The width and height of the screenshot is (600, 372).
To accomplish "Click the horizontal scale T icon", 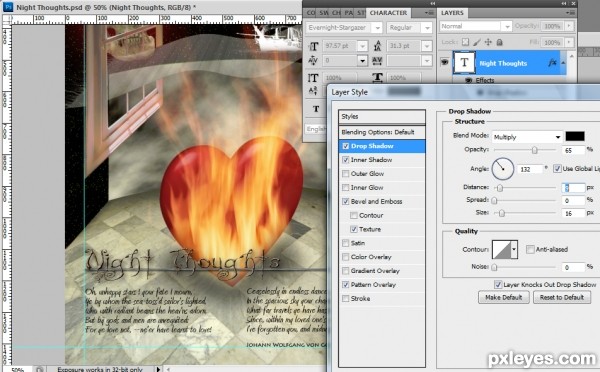I will pos(377,78).
